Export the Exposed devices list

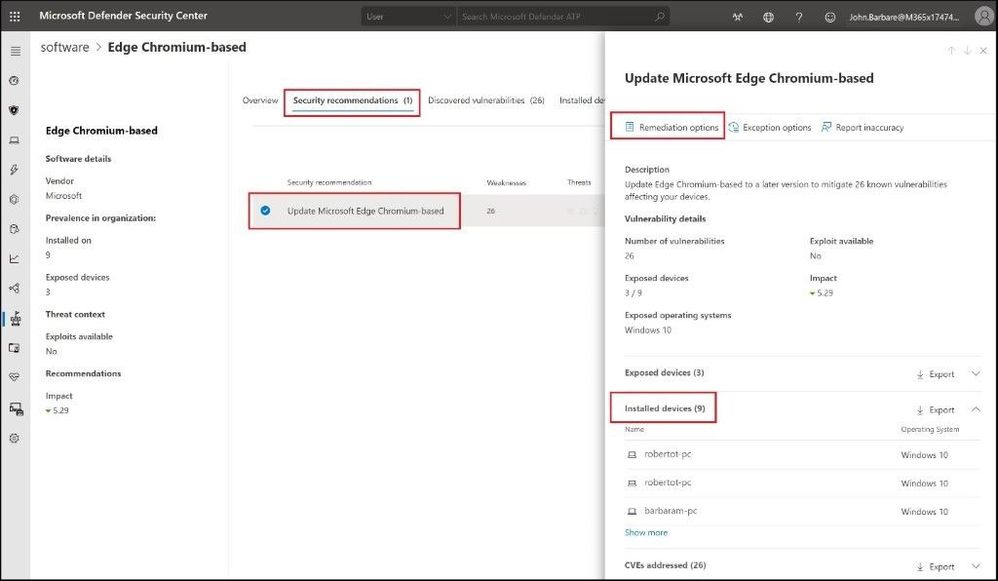click(935, 374)
